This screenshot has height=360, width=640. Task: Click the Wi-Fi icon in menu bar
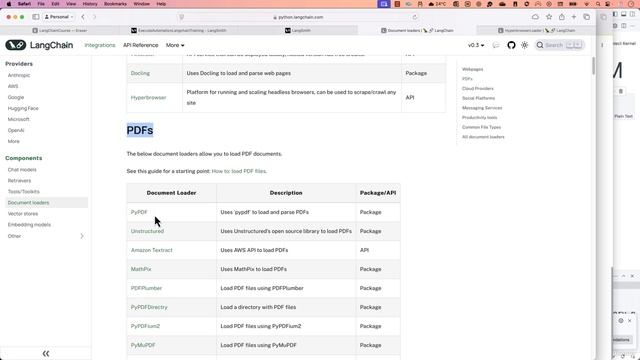(x=587, y=4)
